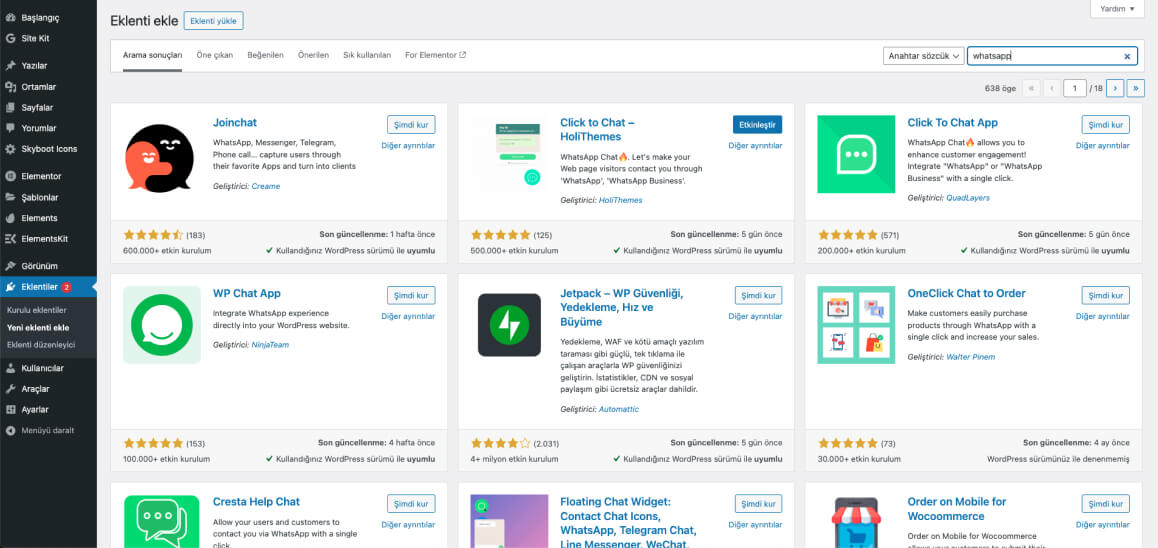Select Yeni eklenti ekle submenu item

(38, 327)
